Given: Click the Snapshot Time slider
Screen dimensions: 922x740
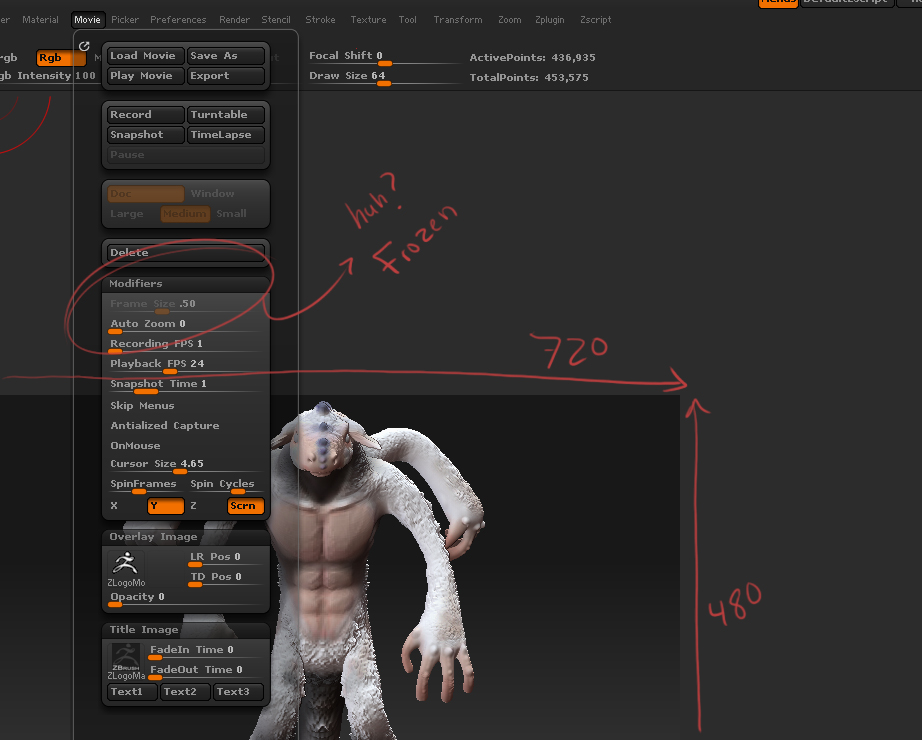Looking at the screenshot, I should point(186,385).
